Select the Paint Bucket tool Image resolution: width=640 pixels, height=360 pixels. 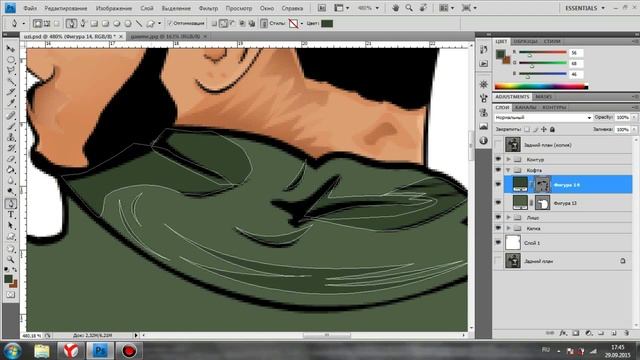pos(11,170)
